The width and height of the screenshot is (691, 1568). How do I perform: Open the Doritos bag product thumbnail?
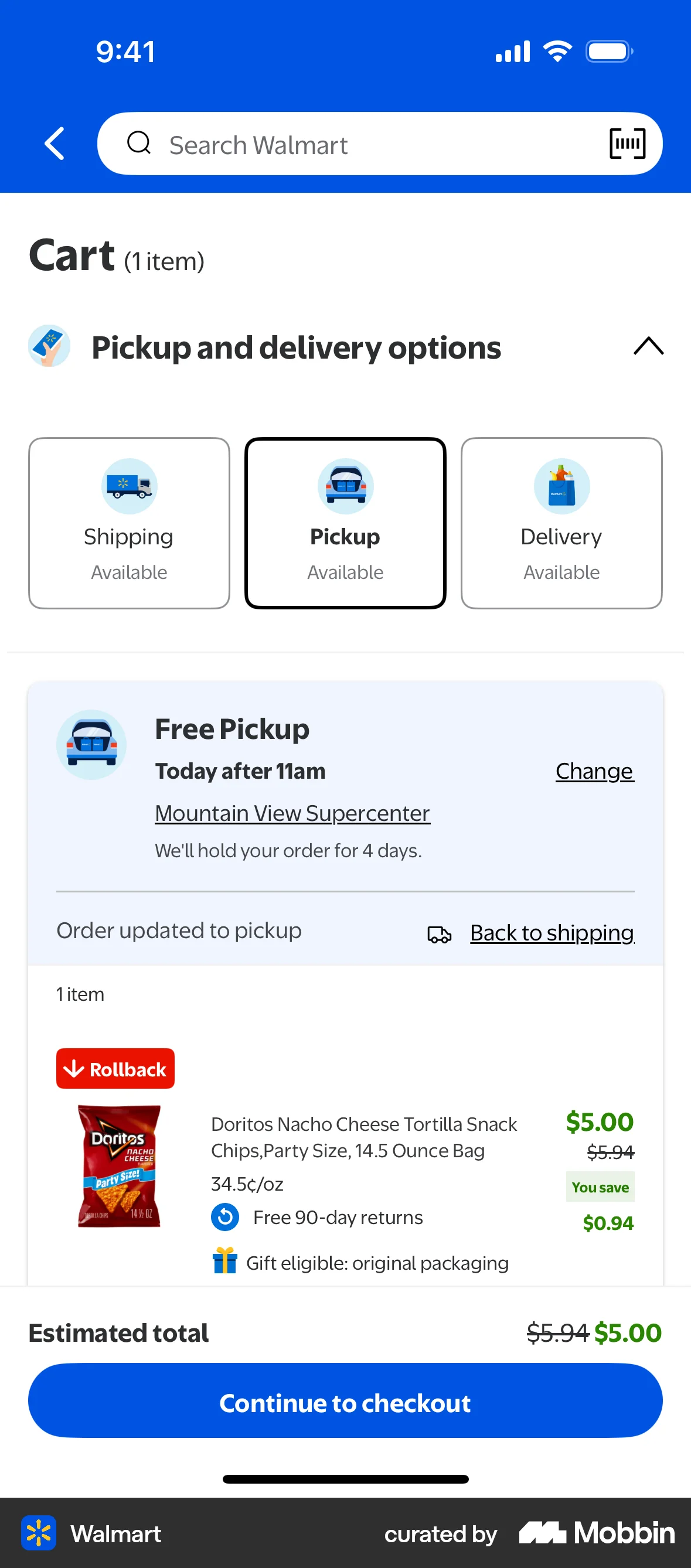[120, 1165]
